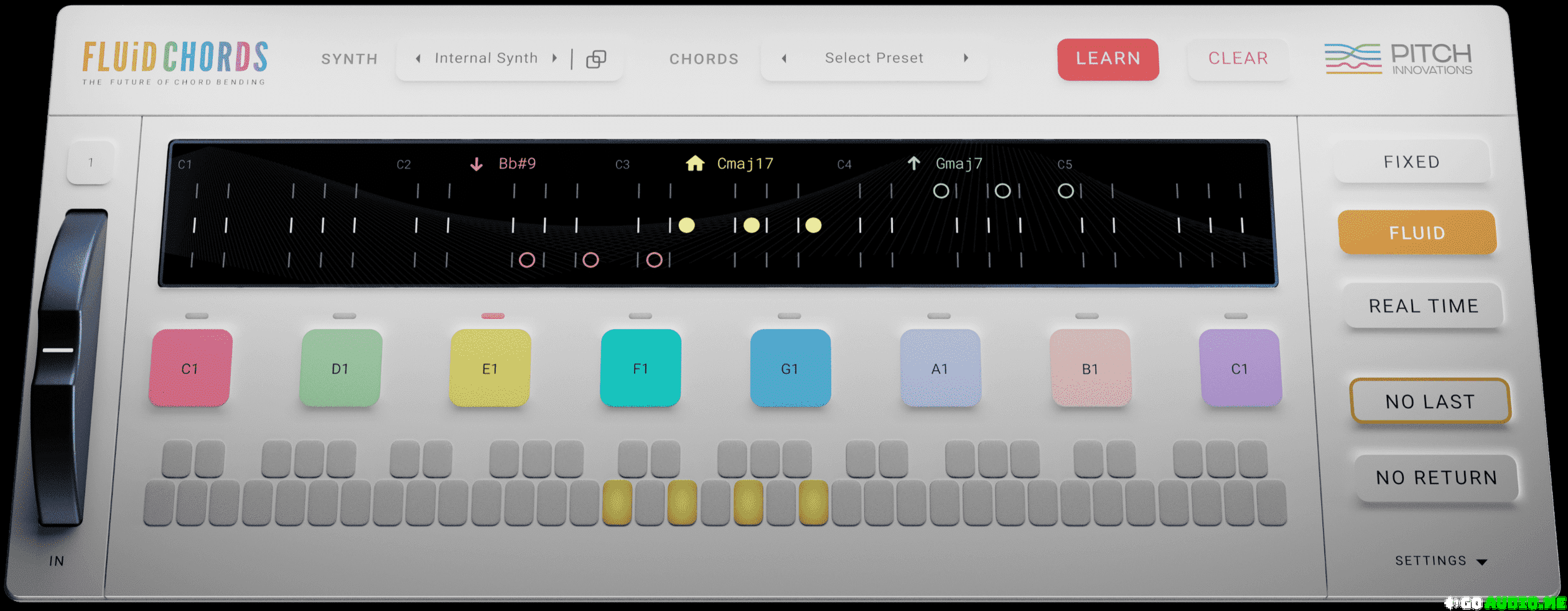Click the channel number 1 button
Viewport: 1568px width, 611px height.
tap(91, 163)
